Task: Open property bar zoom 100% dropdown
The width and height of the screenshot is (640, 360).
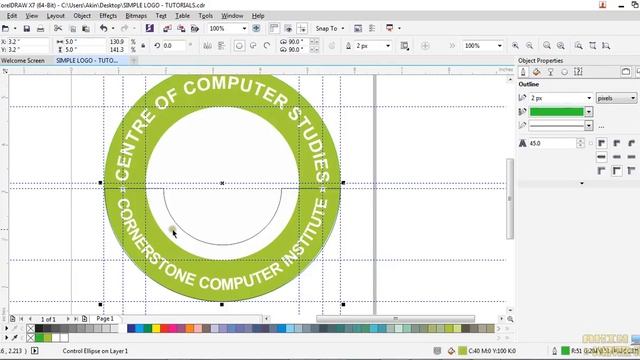Action: pos(500,46)
